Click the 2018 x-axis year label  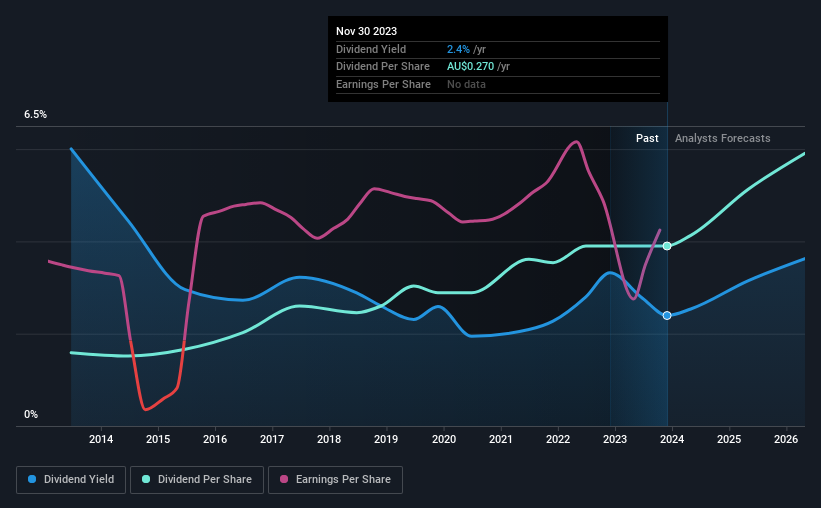click(329, 439)
